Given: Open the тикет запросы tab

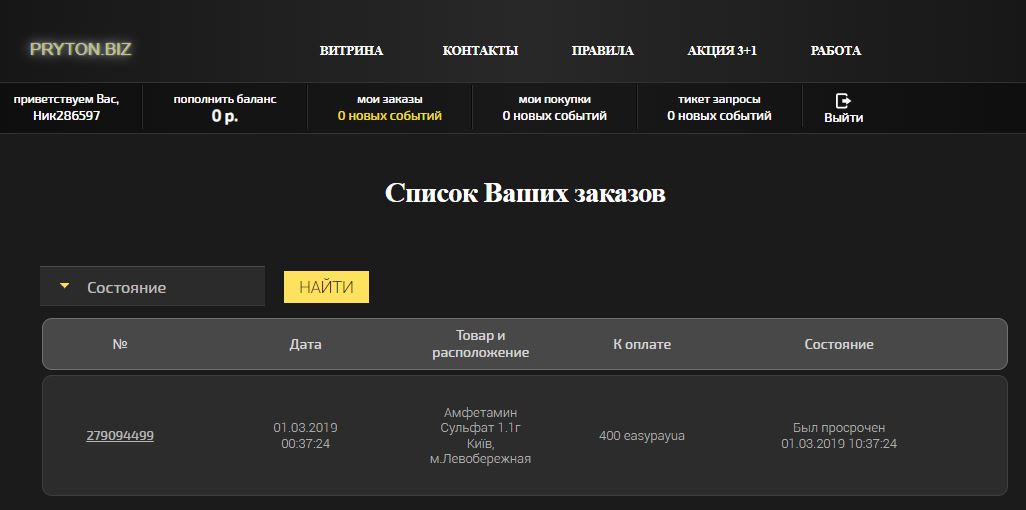Looking at the screenshot, I should point(719,108).
